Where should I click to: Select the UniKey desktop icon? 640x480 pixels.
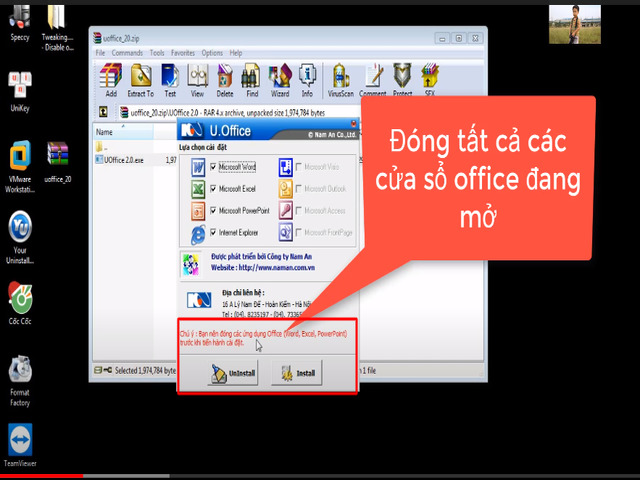click(20, 91)
